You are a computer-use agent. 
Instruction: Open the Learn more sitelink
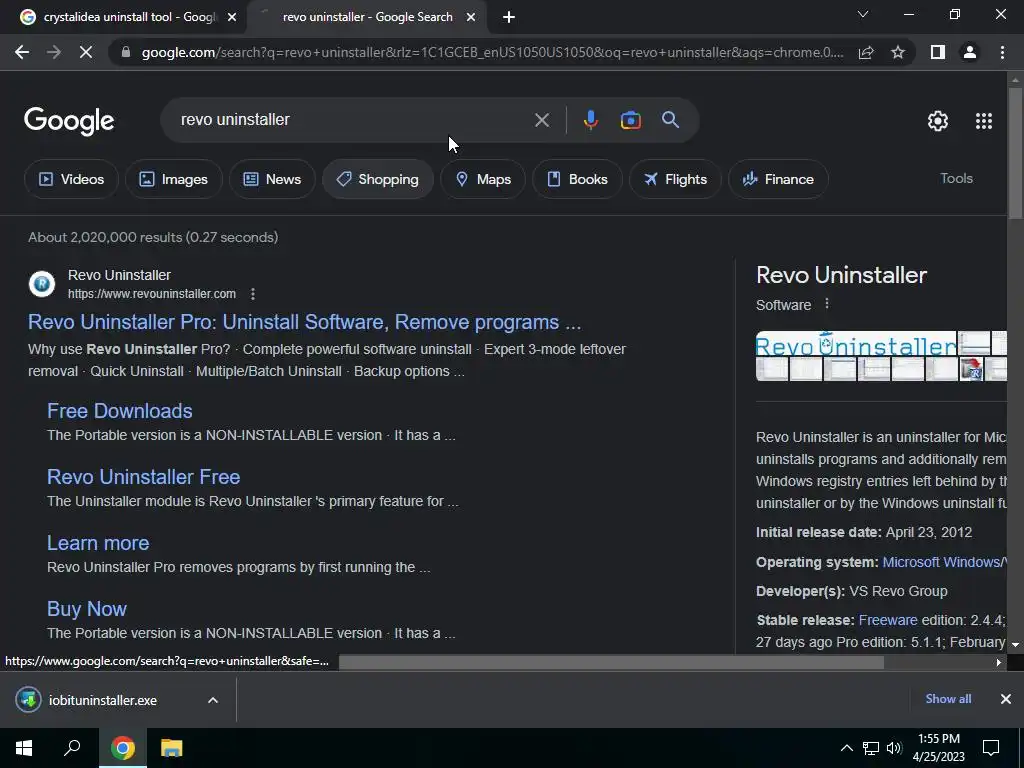coord(98,543)
